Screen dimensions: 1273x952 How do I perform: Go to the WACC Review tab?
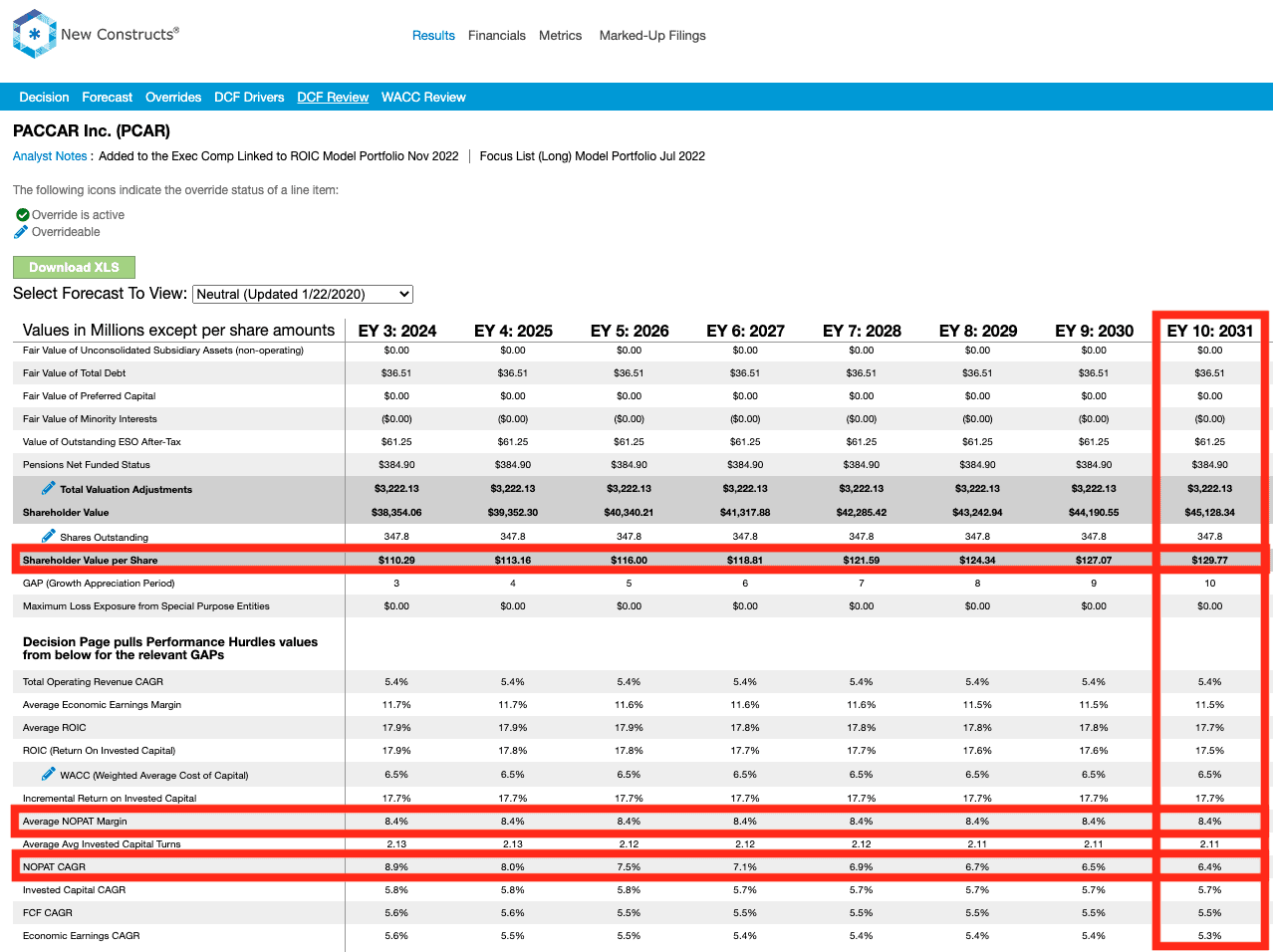423,97
